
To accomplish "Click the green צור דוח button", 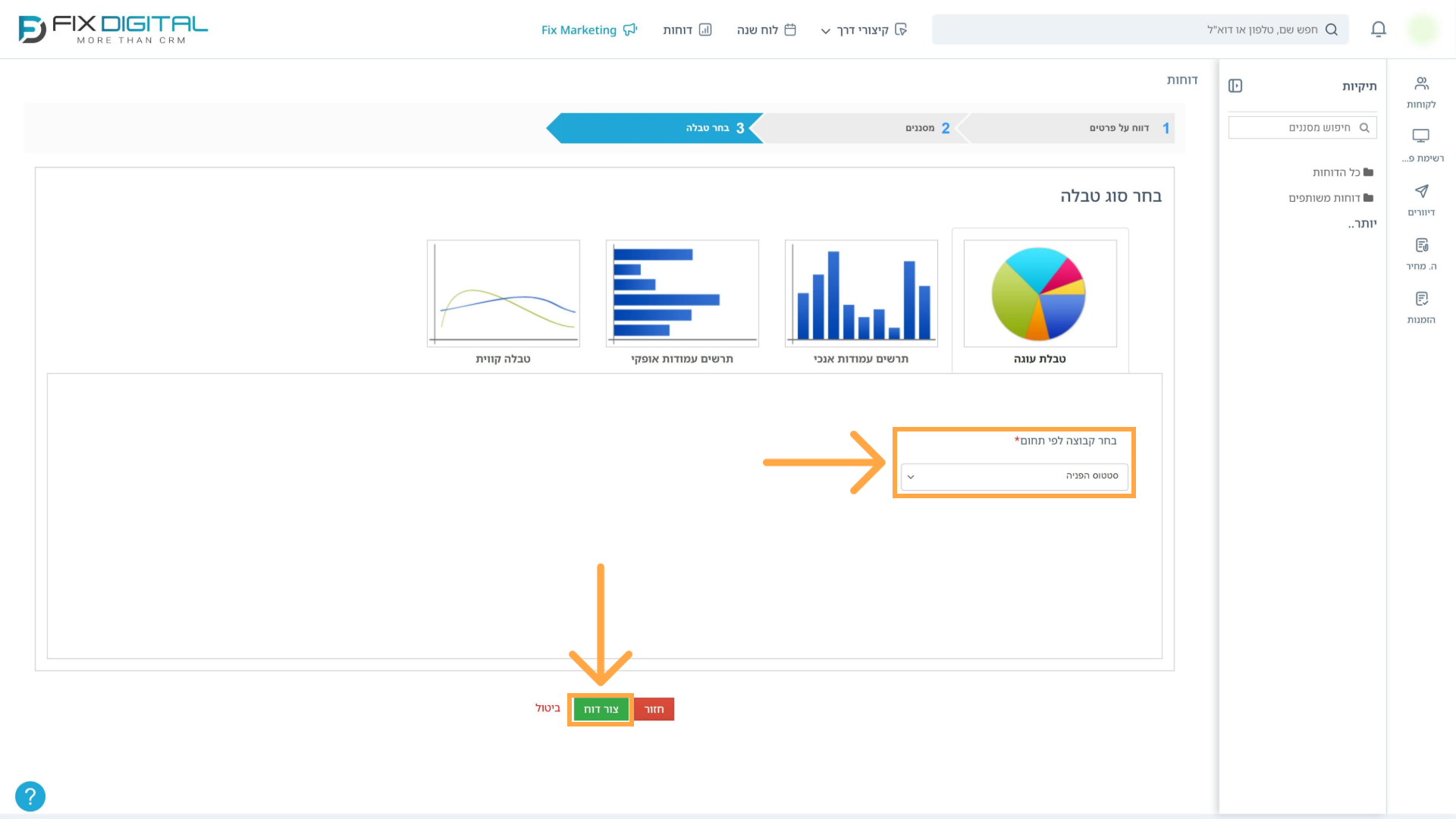I will coord(601,709).
